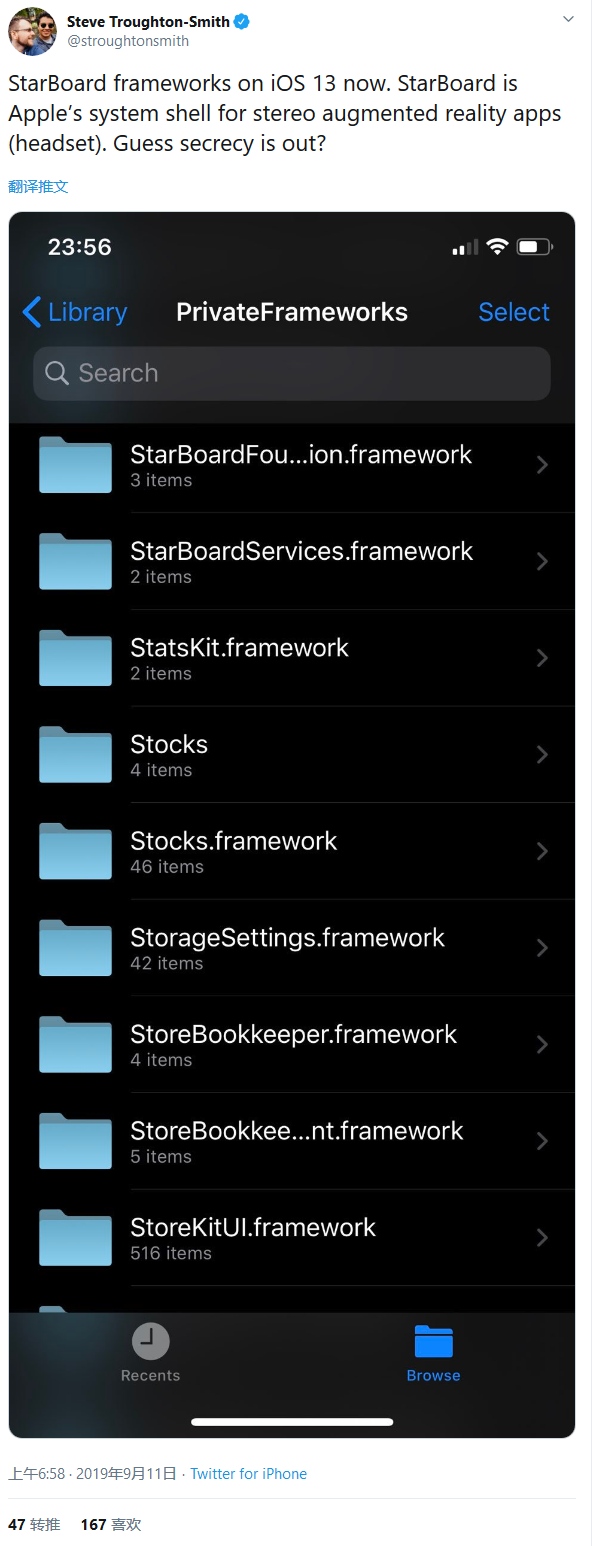Tap the Select button

514,312
